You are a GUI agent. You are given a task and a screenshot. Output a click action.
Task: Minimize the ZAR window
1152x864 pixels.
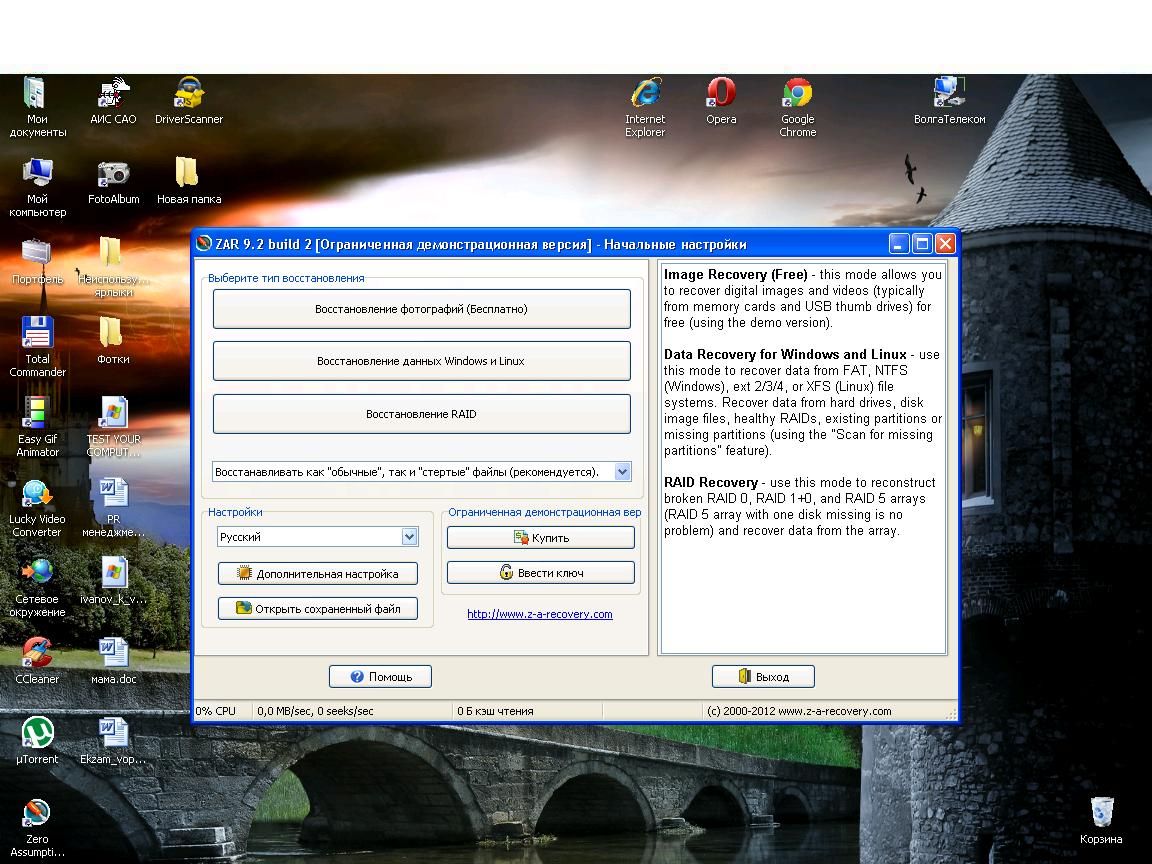point(899,243)
